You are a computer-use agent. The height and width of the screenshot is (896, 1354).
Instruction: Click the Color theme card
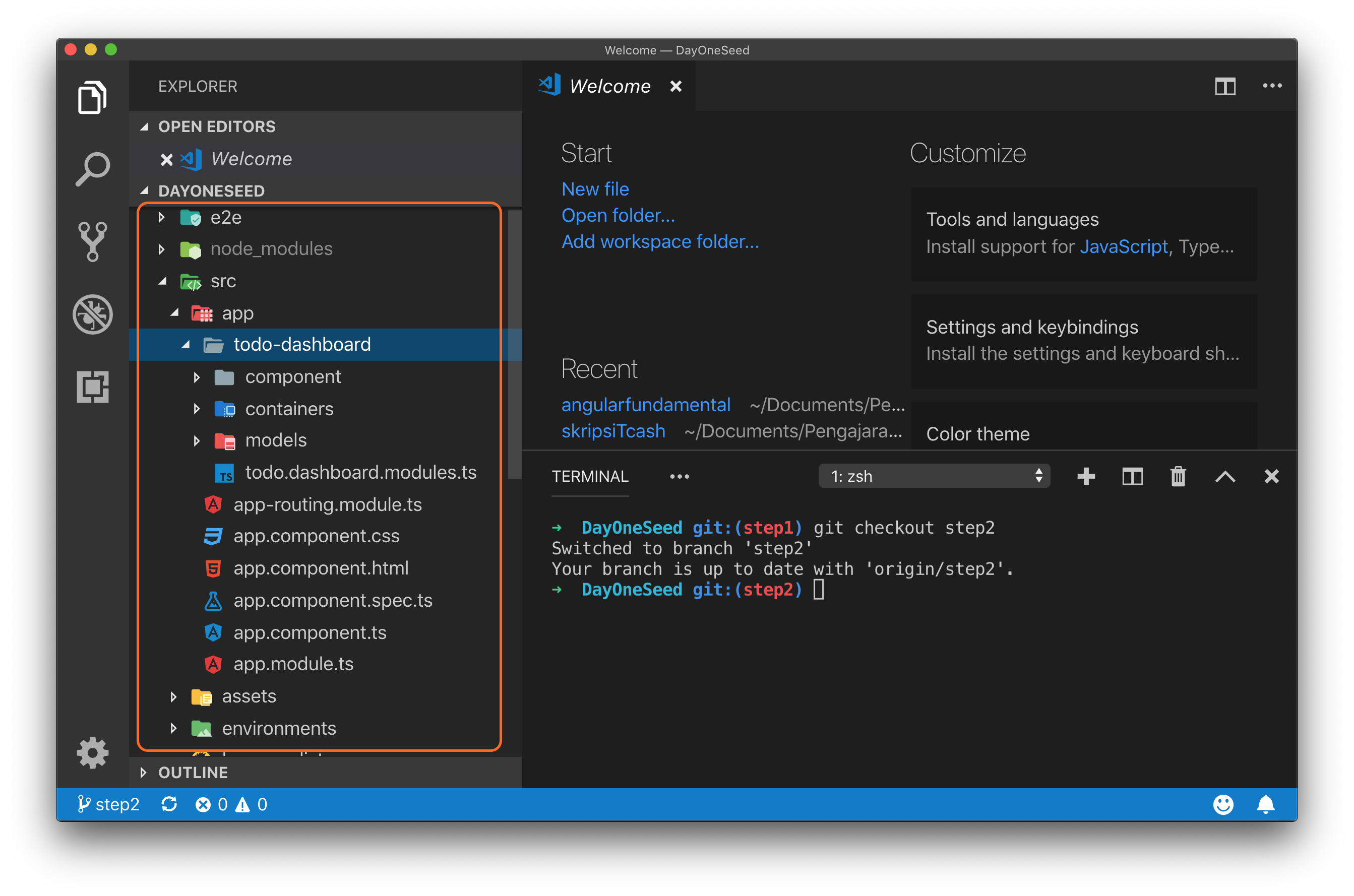[x=1083, y=426]
